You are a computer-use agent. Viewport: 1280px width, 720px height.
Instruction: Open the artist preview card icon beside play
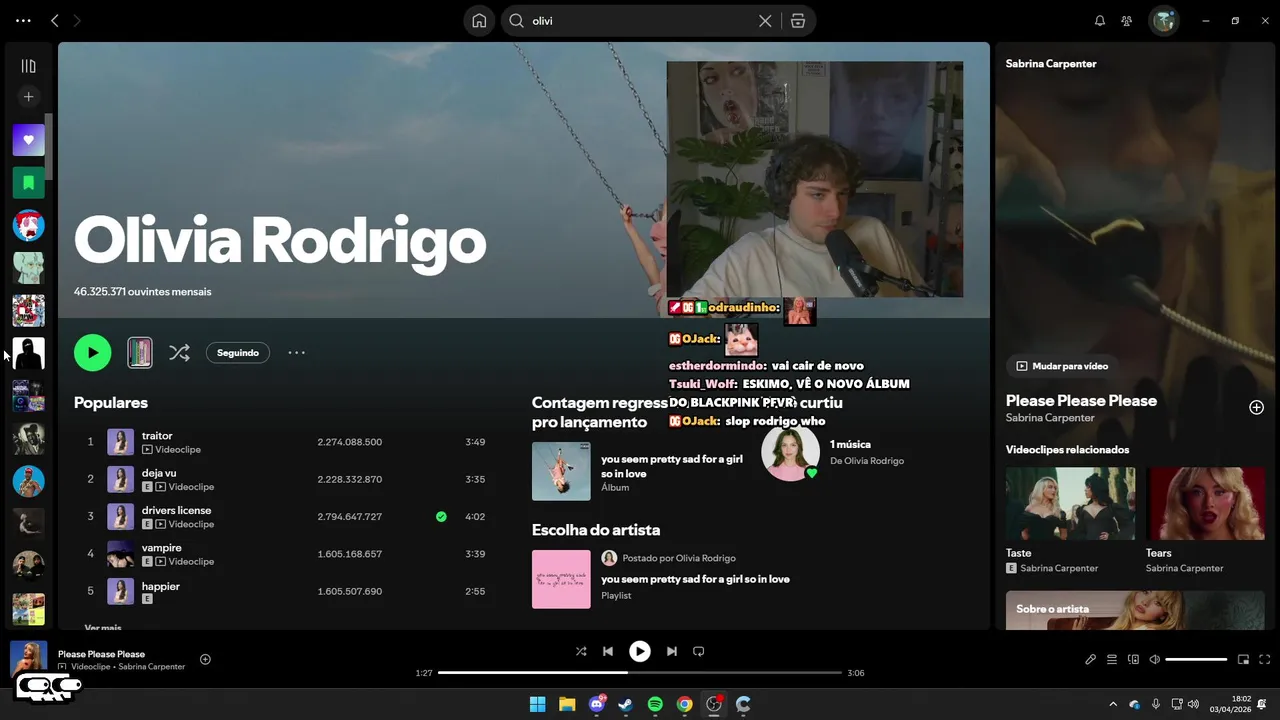pyautogui.click(x=140, y=352)
